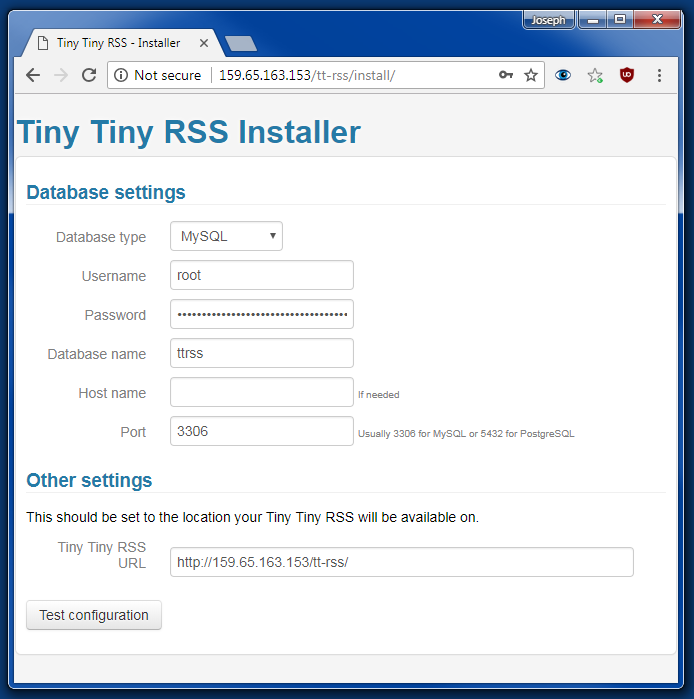694x699 pixels.
Task: Open the star bookmark extension with green badge
Action: pos(595,75)
